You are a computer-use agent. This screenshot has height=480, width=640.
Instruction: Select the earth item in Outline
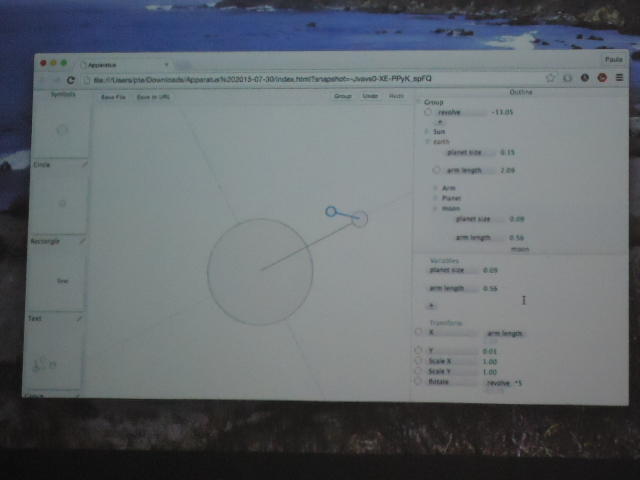click(441, 142)
